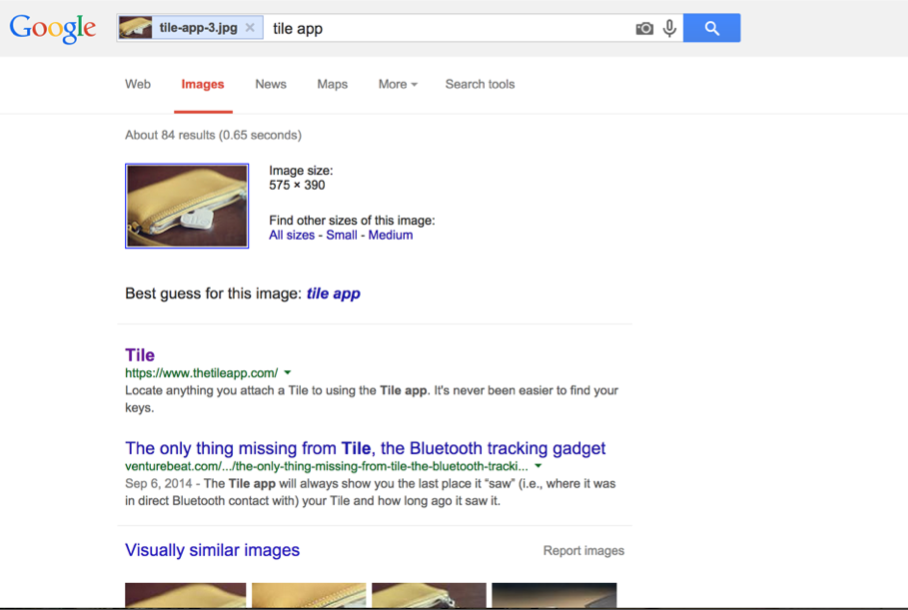The image size is (908, 610).
Task: Expand the arrow next to thetileapp.com URL
Action: click(x=288, y=373)
